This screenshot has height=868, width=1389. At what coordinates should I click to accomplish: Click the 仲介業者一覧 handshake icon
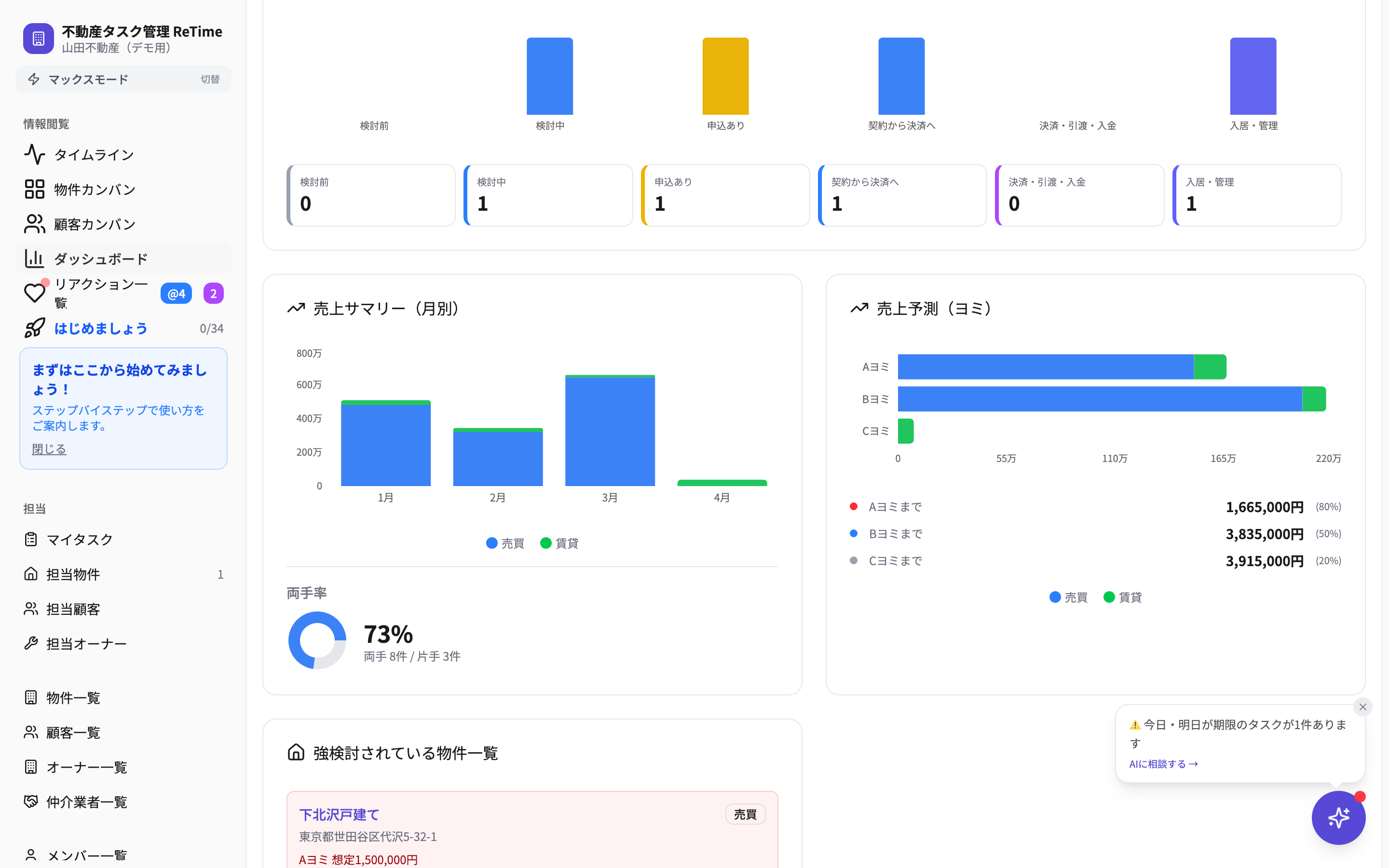point(31,801)
